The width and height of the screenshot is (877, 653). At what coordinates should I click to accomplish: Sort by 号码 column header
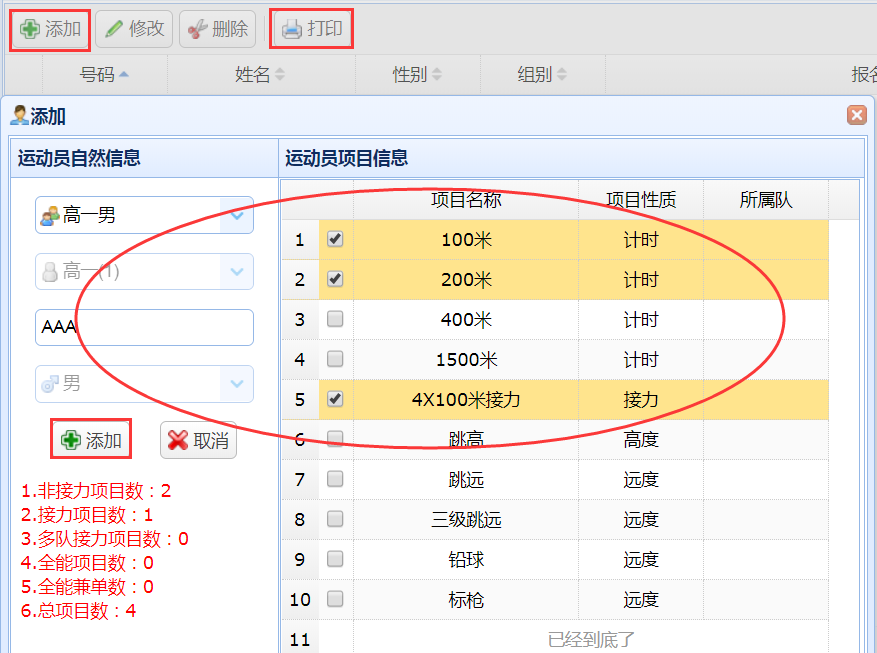coord(105,74)
